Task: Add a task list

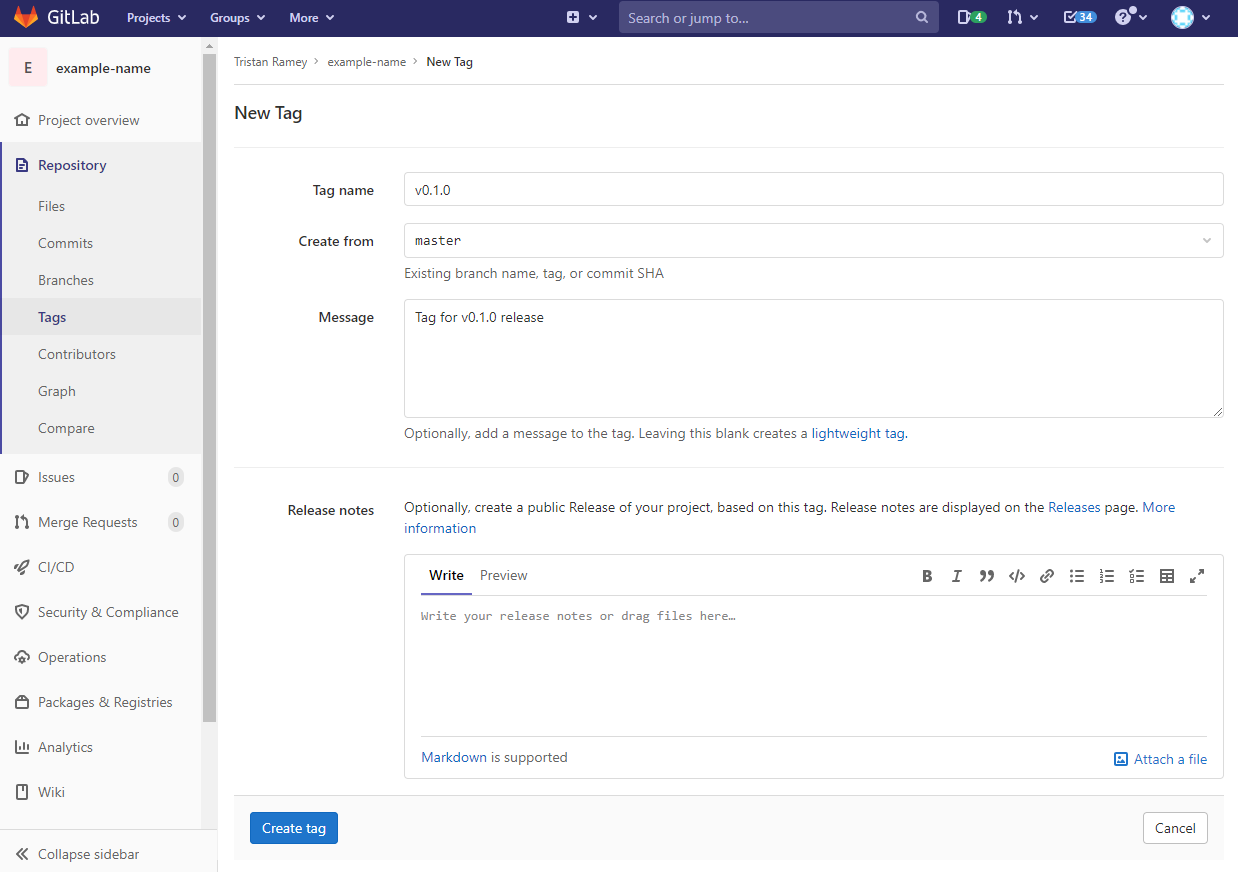Action: (x=1137, y=576)
